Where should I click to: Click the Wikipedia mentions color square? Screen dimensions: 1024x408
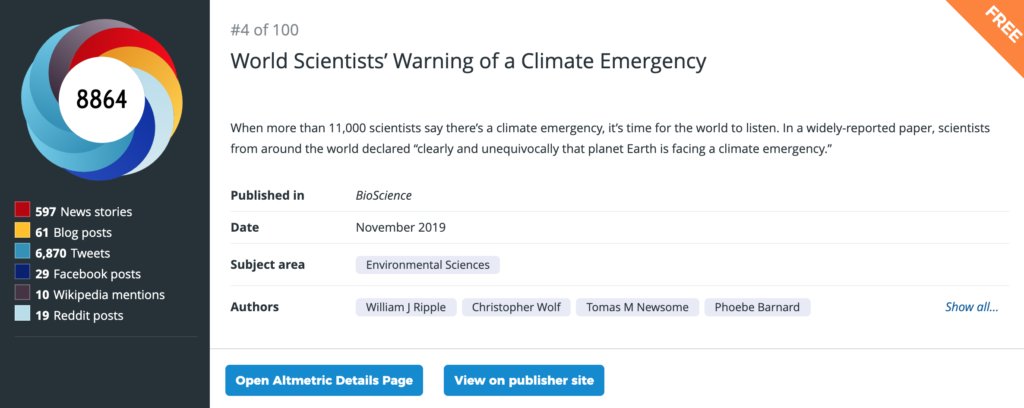(22, 294)
